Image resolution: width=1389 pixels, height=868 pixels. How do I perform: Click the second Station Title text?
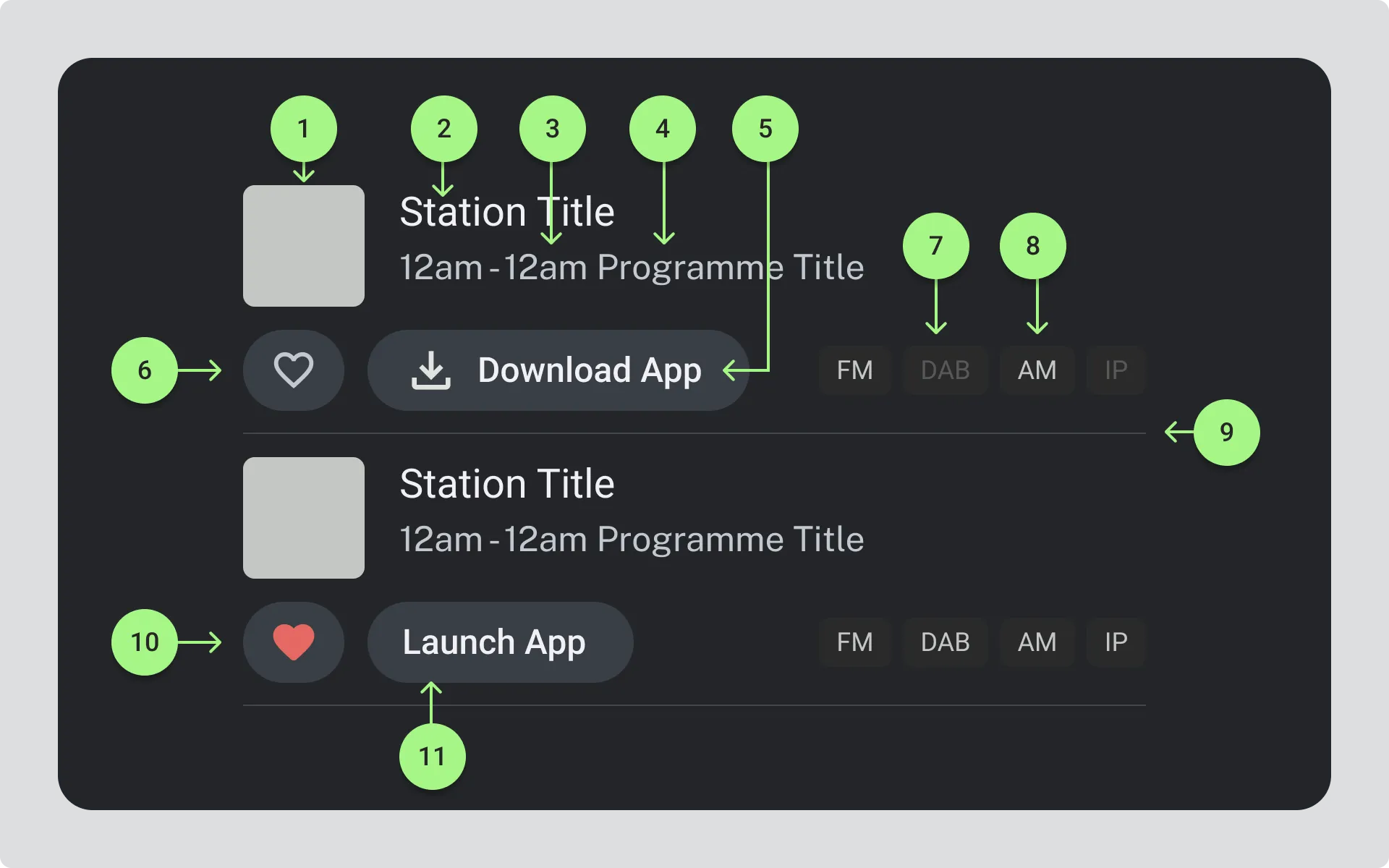pyautogui.click(x=506, y=484)
